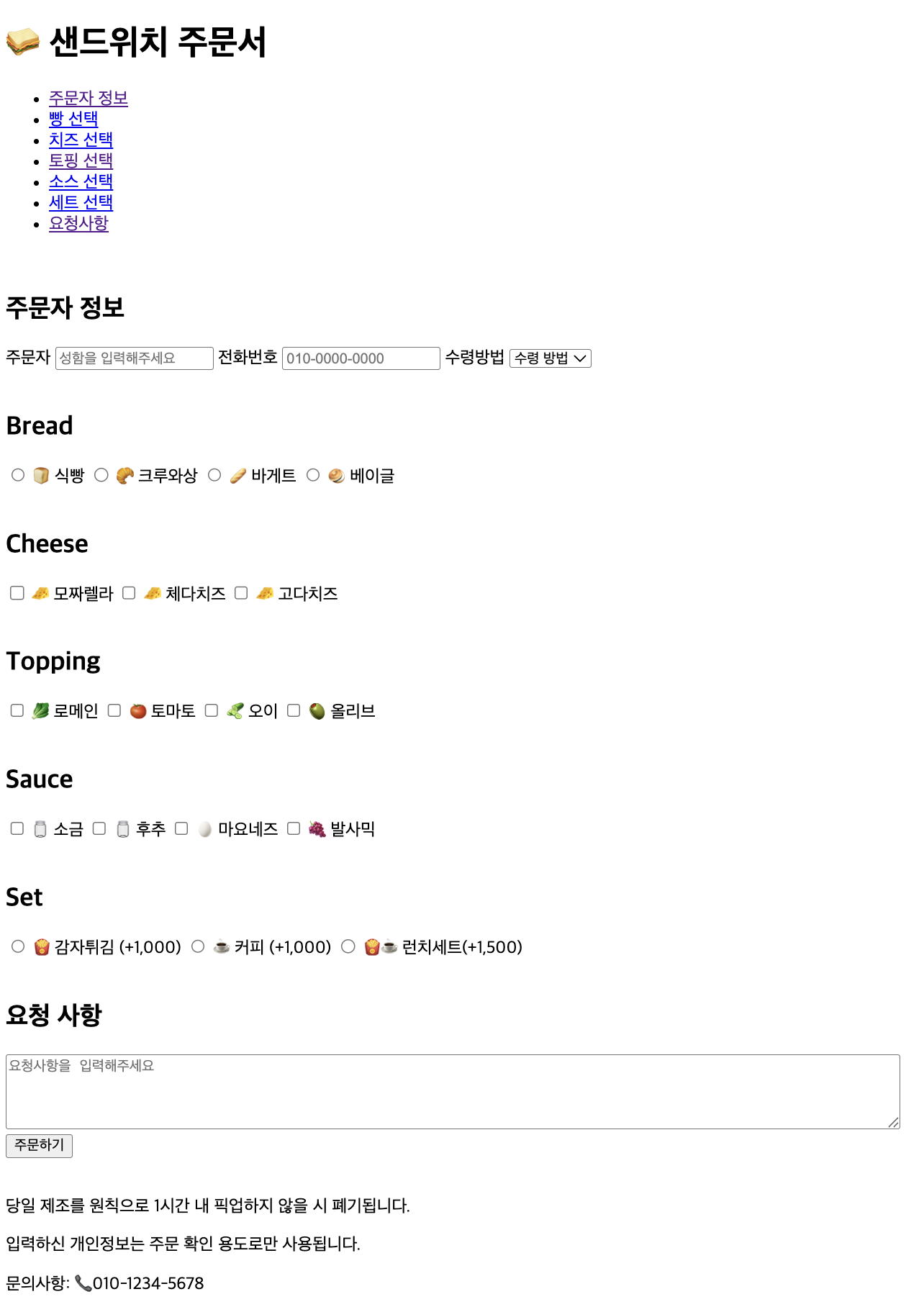Open the 주문자 정보 link

click(x=88, y=98)
